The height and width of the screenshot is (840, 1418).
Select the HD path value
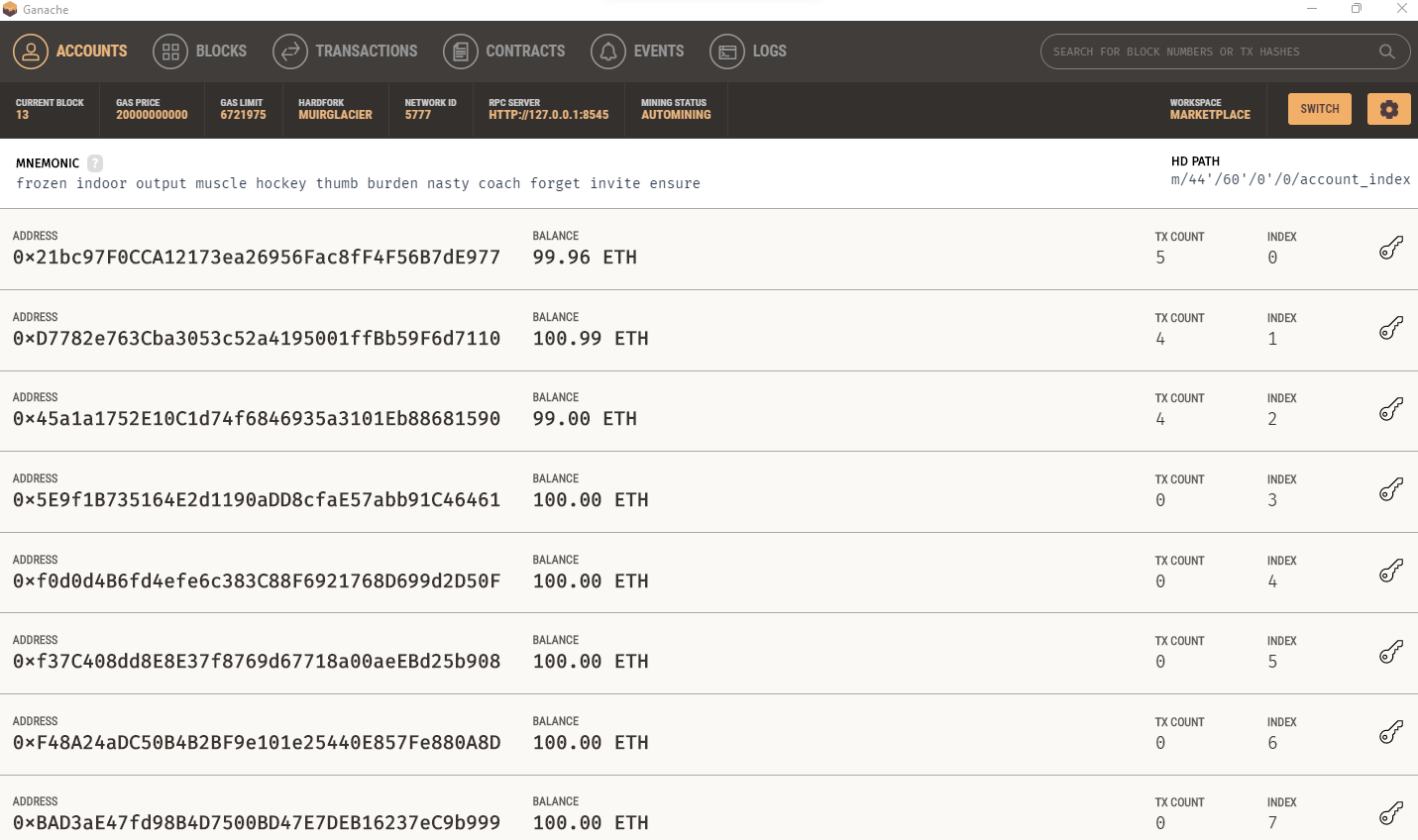click(1290, 179)
